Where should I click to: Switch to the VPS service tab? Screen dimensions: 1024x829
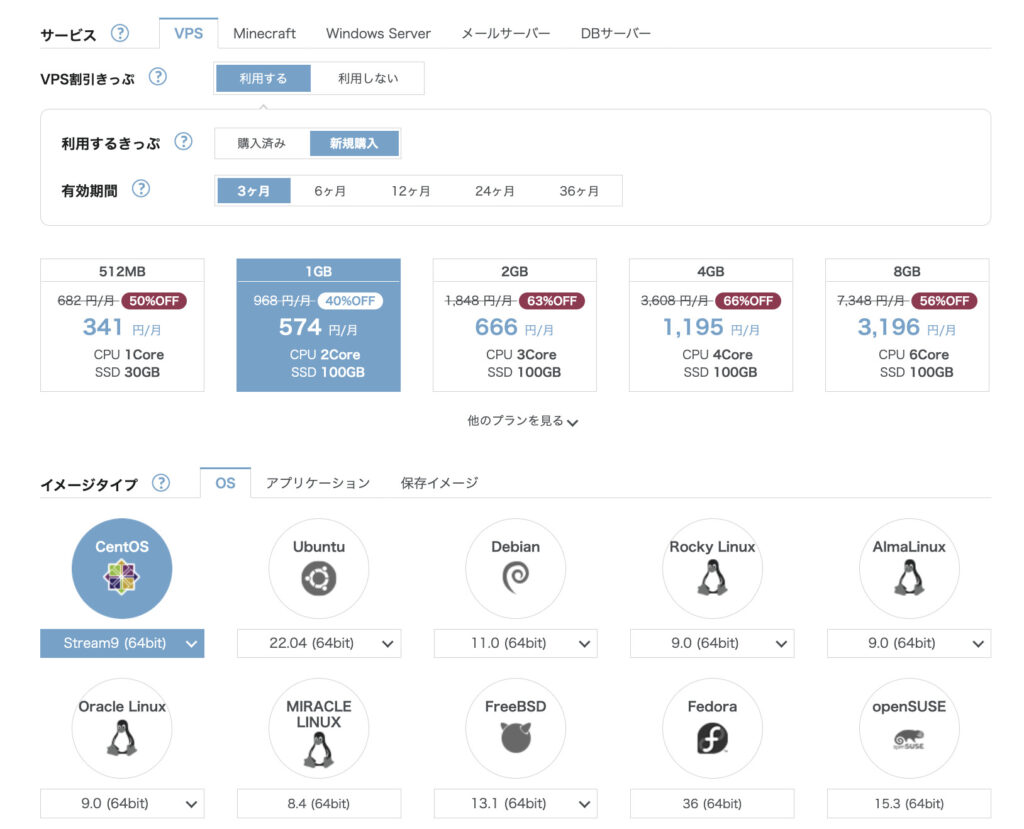coord(189,33)
